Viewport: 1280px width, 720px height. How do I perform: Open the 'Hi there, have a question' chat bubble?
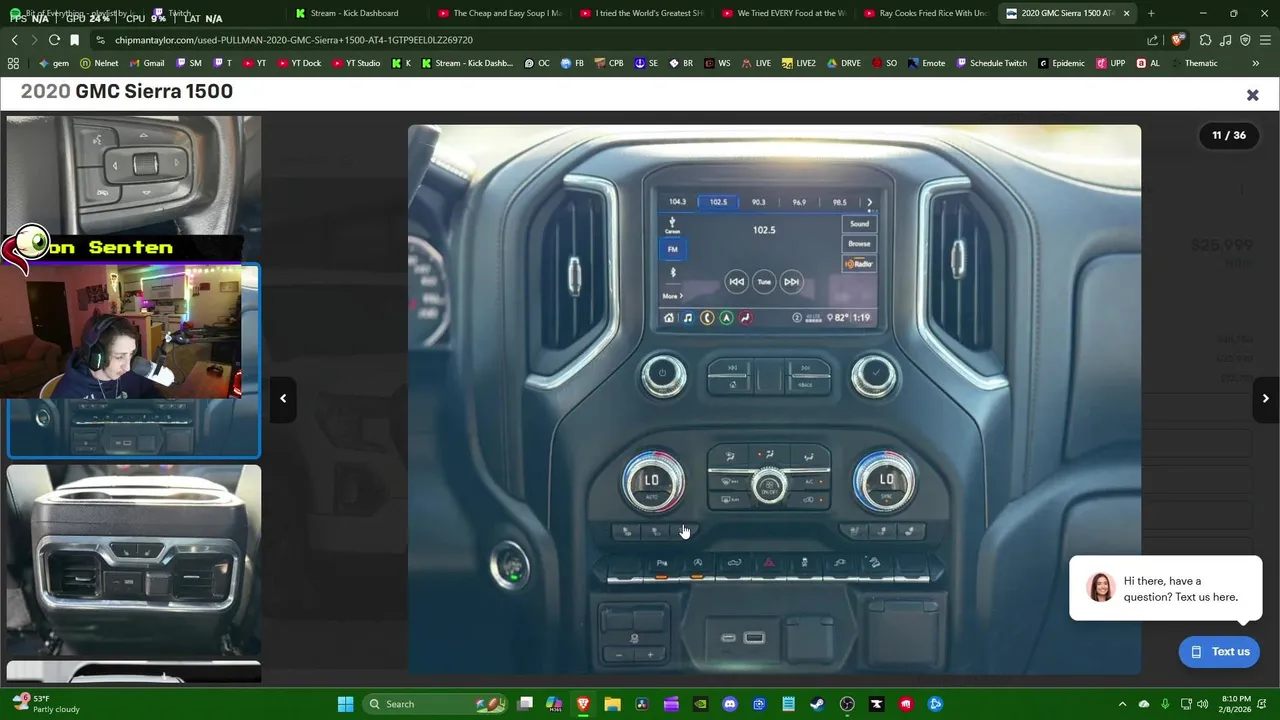click(1165, 588)
